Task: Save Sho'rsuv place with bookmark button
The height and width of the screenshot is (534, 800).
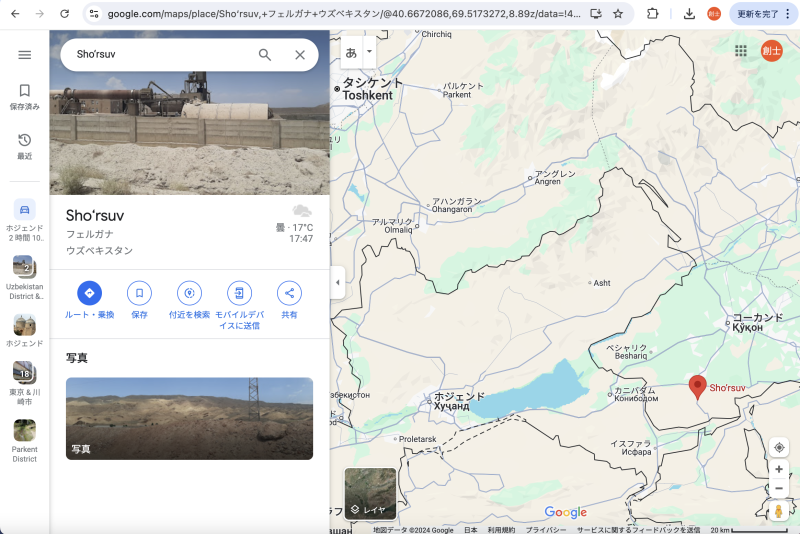Action: click(139, 293)
